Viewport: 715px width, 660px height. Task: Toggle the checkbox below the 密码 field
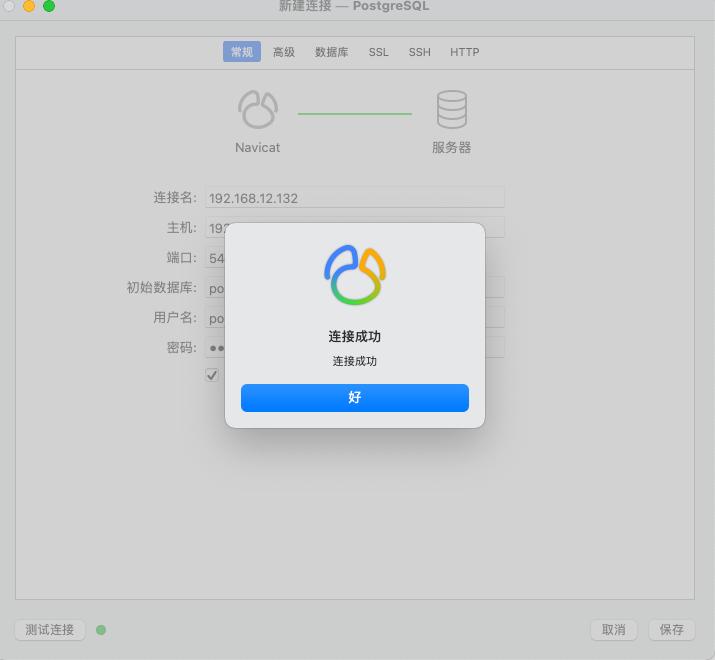pyautogui.click(x=212, y=375)
